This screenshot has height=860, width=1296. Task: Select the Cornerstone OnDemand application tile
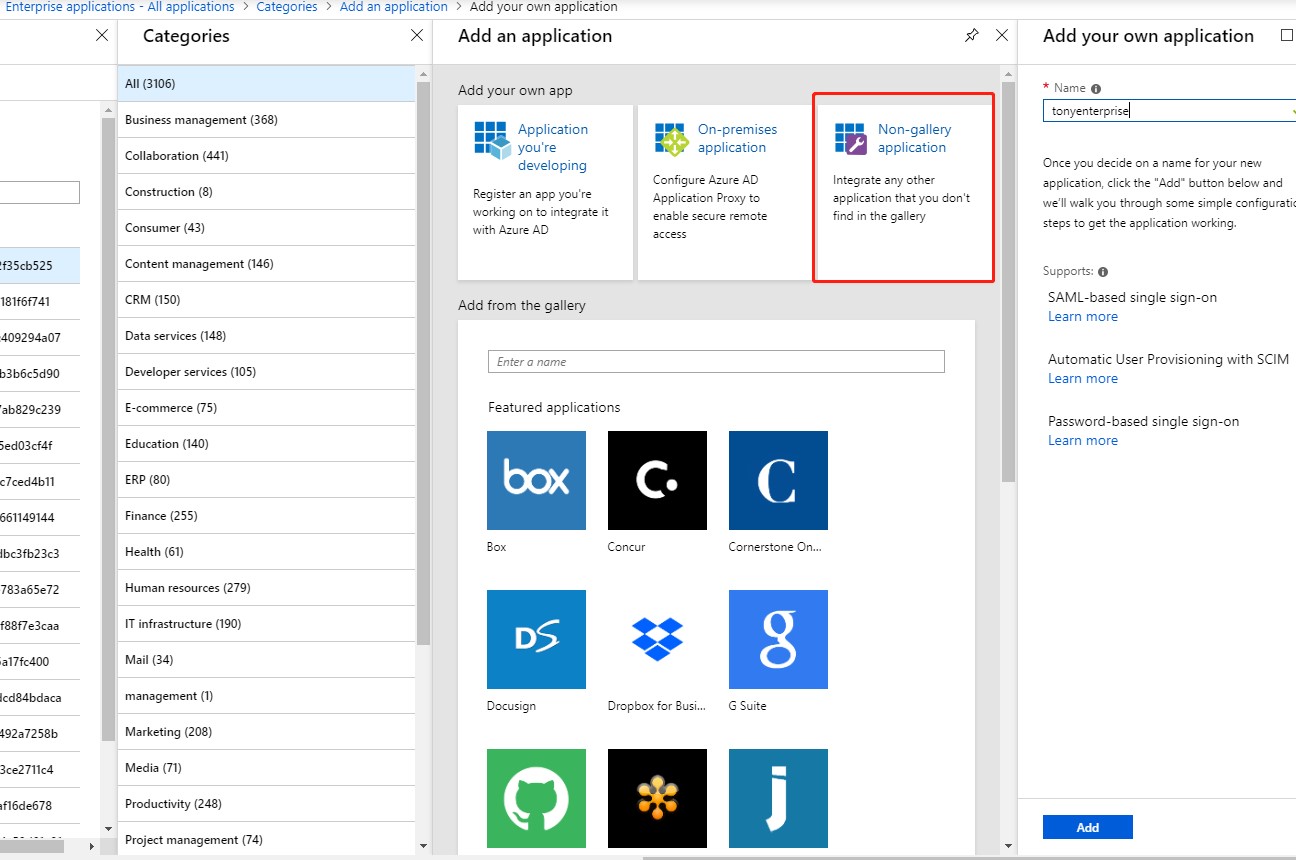click(778, 480)
